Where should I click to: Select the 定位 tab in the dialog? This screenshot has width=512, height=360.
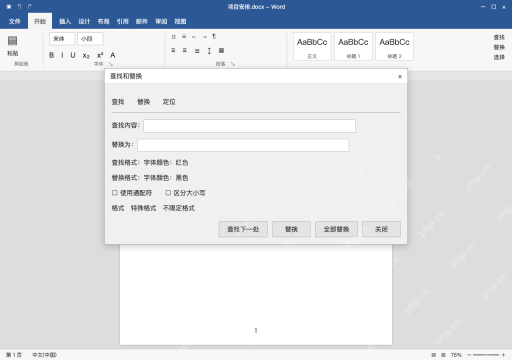coord(169,102)
